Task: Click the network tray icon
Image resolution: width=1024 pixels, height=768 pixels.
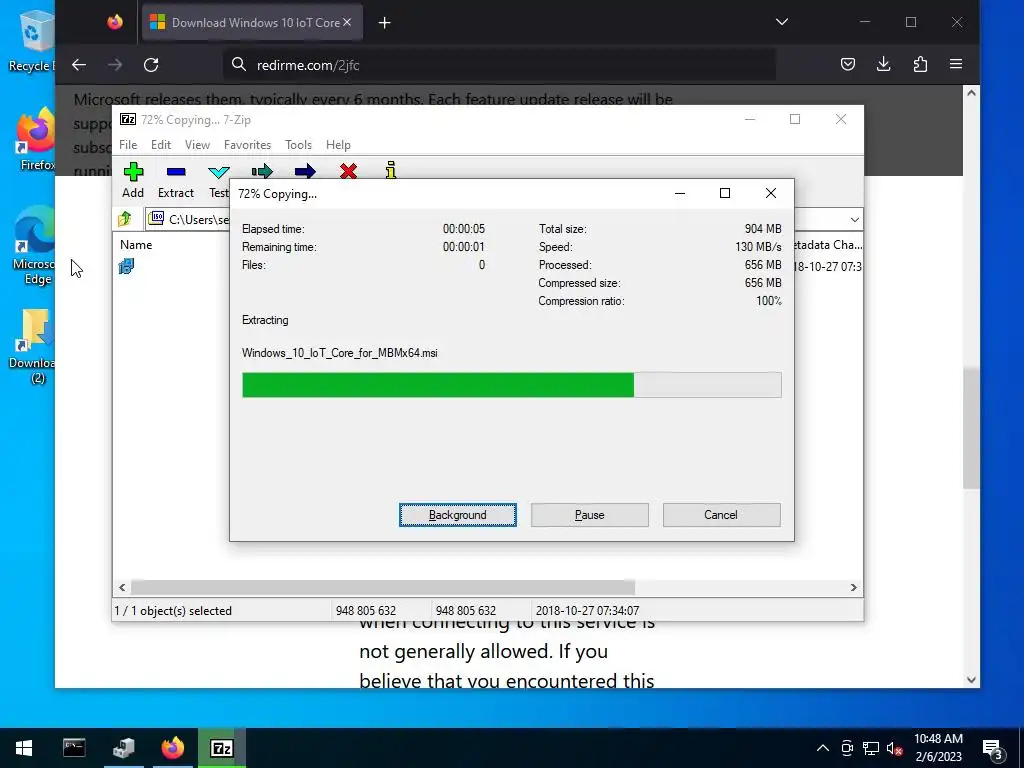Action: click(x=871, y=748)
